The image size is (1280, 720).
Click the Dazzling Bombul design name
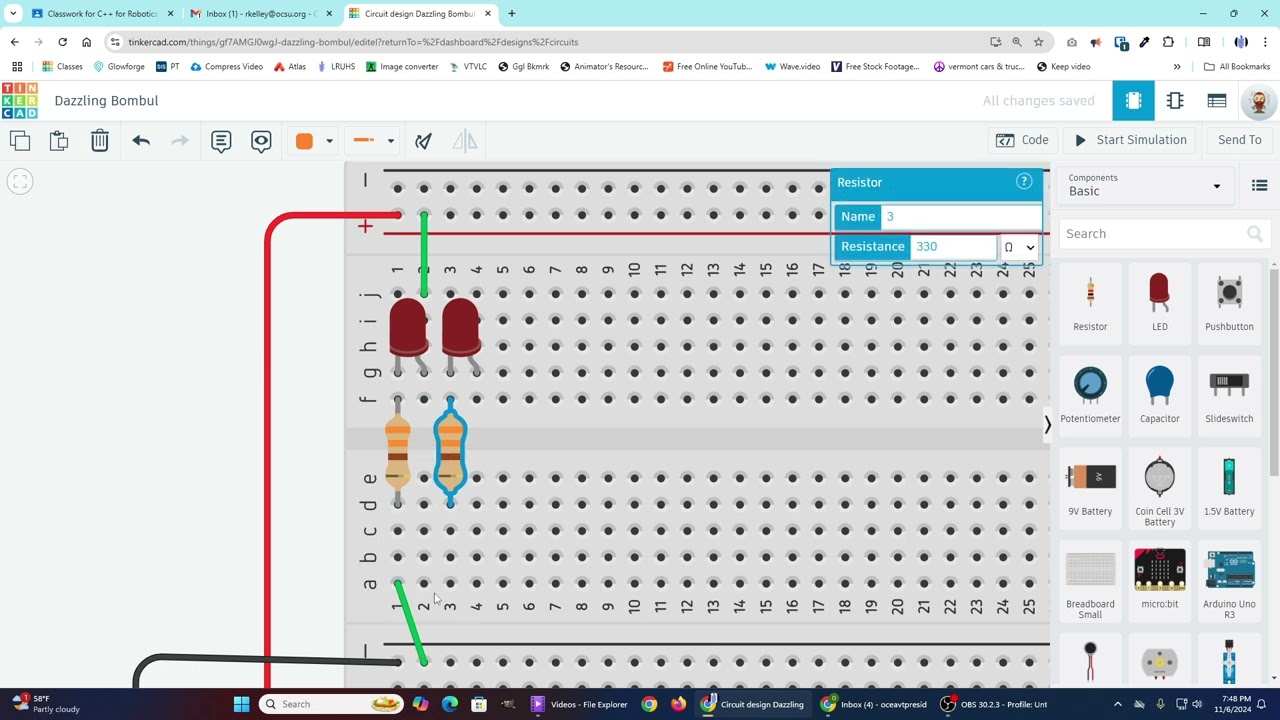pyautogui.click(x=106, y=101)
